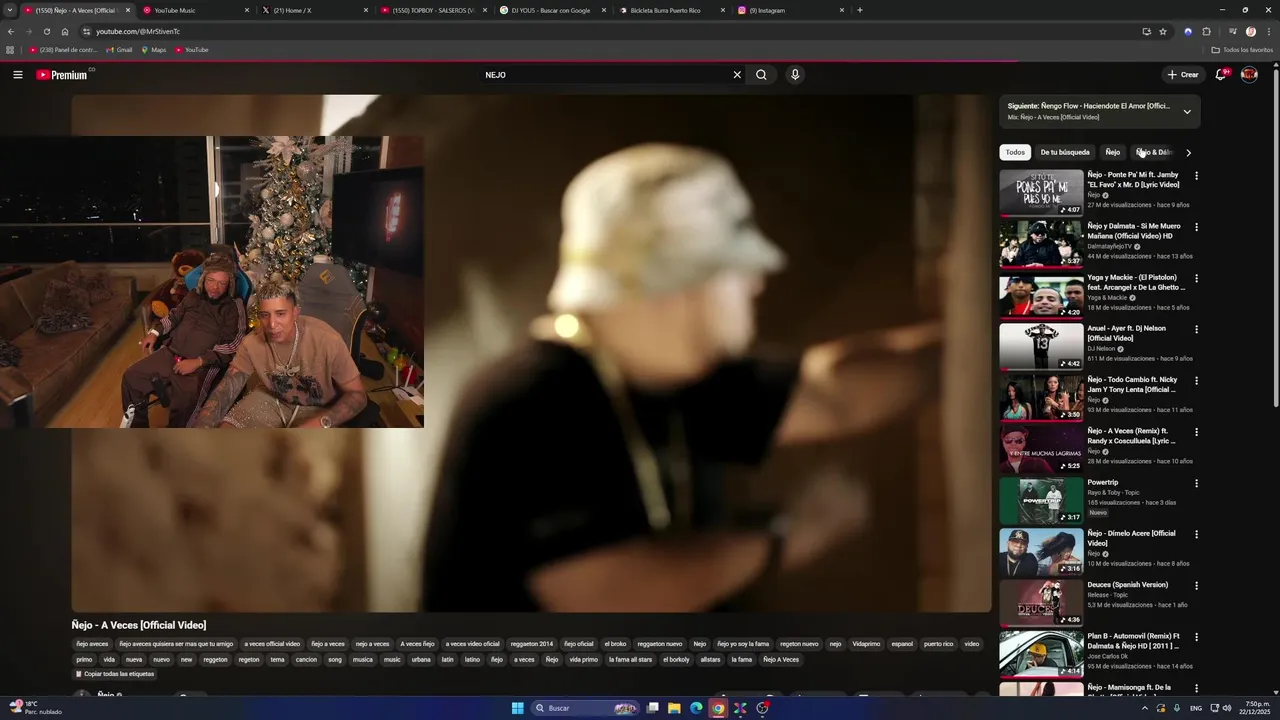Open options for Powertrip video

tap(1196, 483)
